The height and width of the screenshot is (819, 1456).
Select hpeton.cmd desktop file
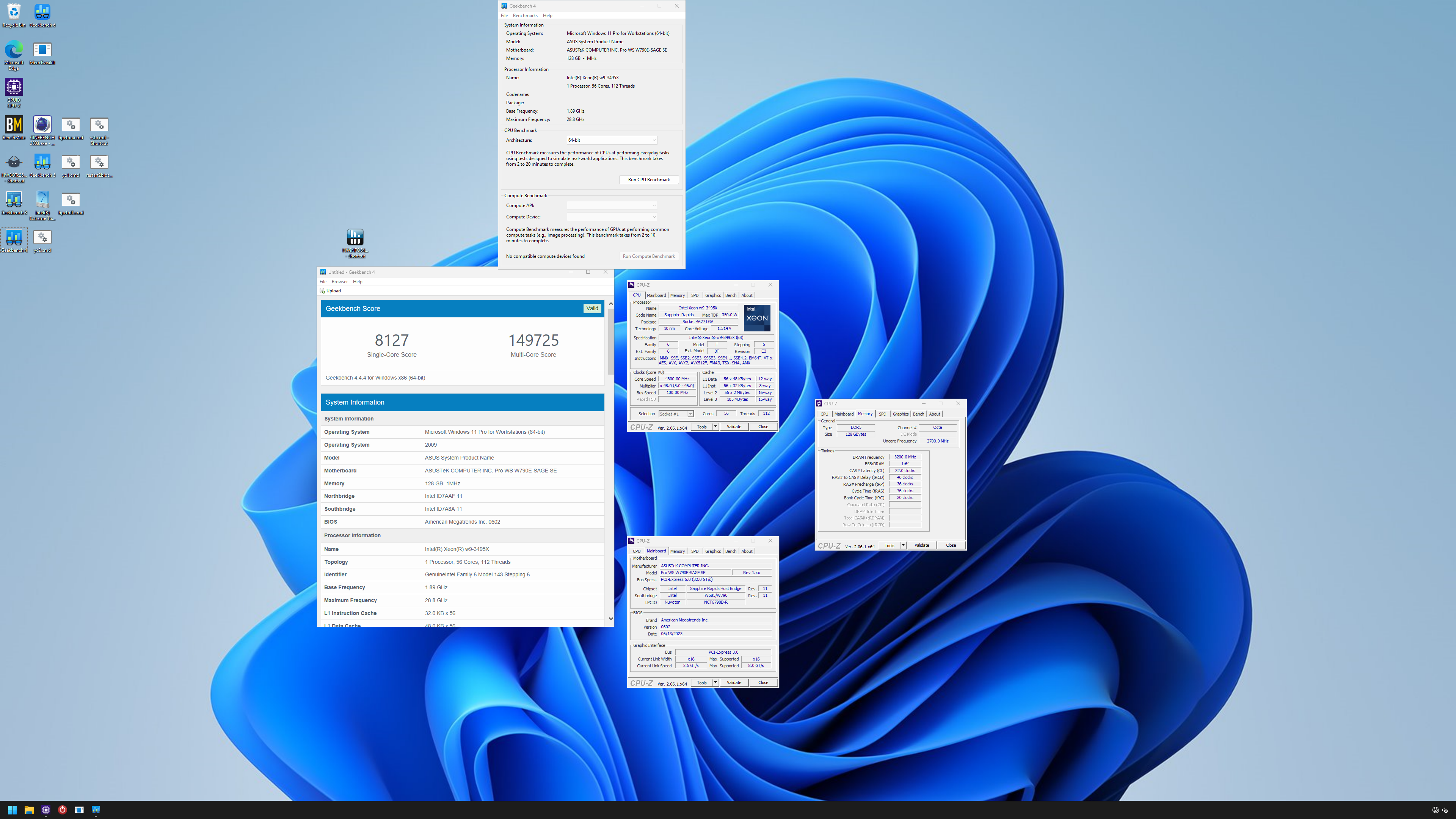(x=71, y=128)
